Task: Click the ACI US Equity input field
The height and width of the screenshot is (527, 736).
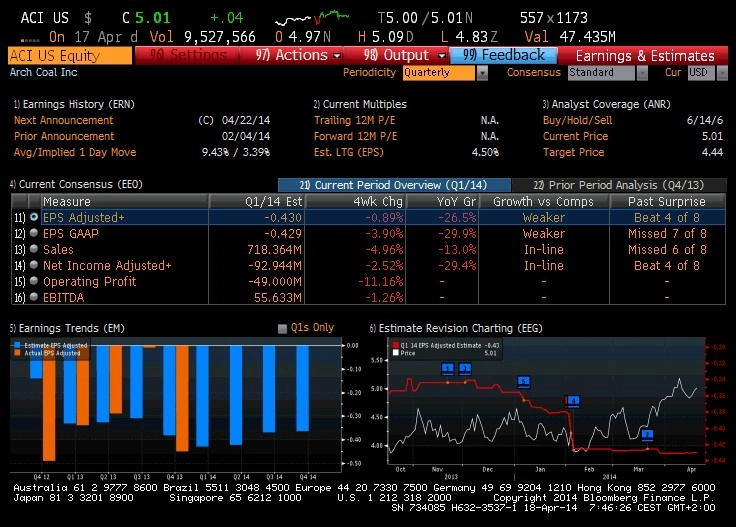Action: (70, 56)
